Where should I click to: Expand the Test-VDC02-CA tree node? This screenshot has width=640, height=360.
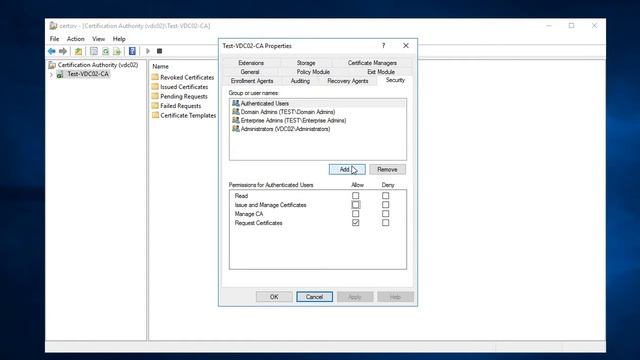pyautogui.click(x=51, y=74)
